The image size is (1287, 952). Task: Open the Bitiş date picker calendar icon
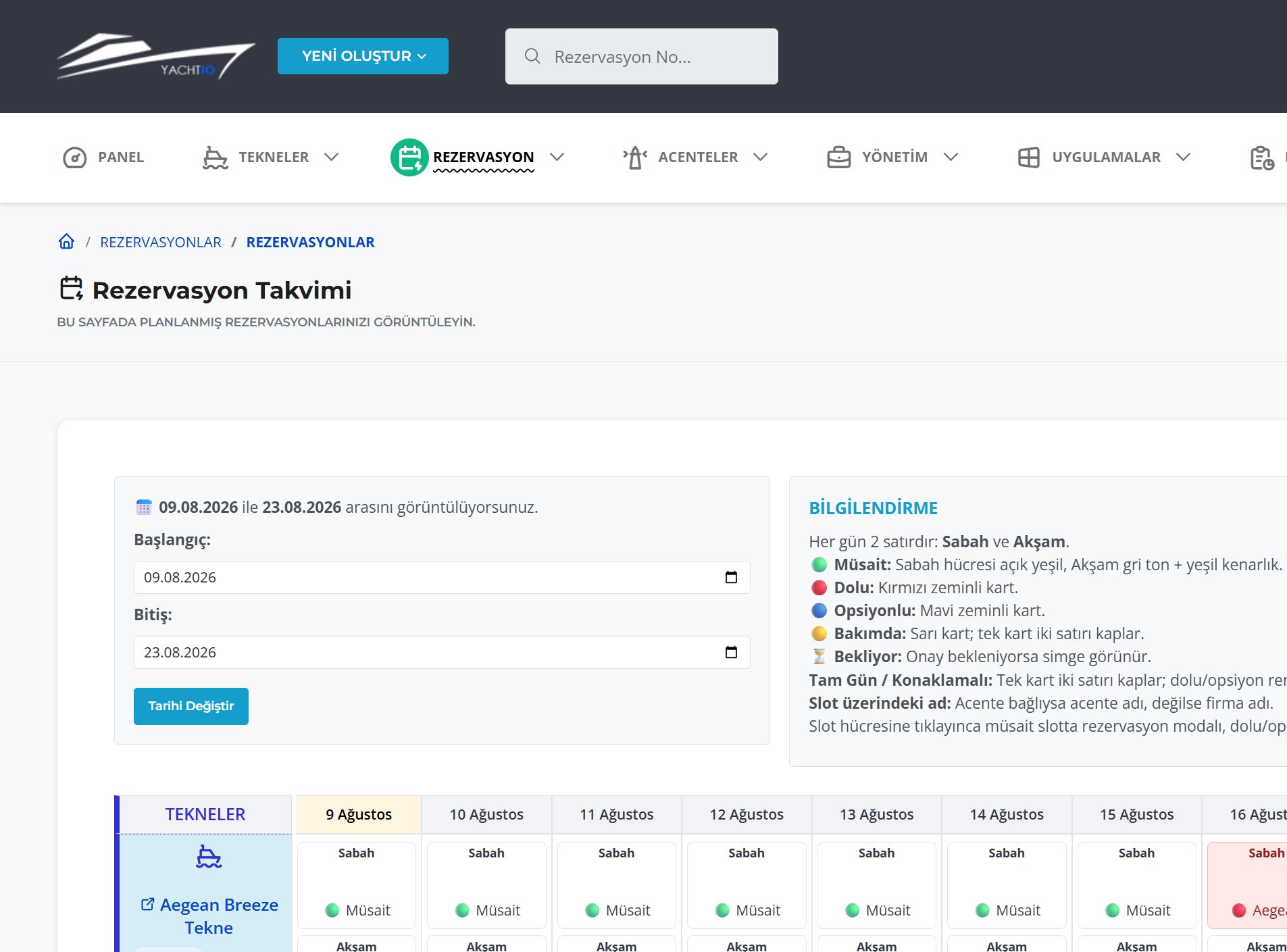tap(731, 652)
